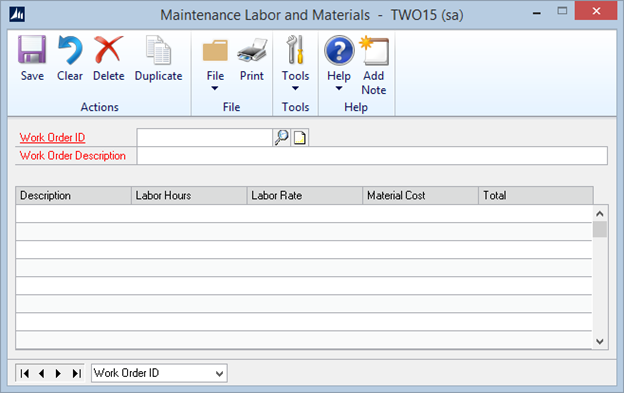This screenshot has width=624, height=393.
Task: Click the Add Note icon
Action: [374, 51]
